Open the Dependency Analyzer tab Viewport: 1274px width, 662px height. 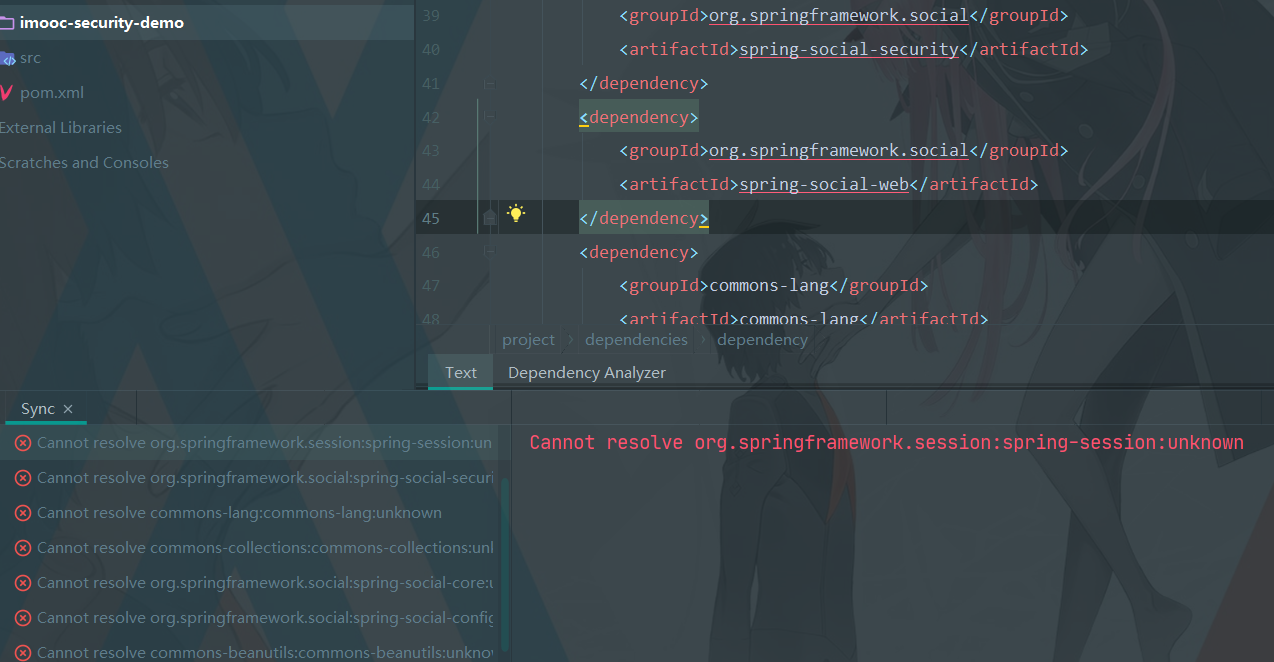[587, 373]
